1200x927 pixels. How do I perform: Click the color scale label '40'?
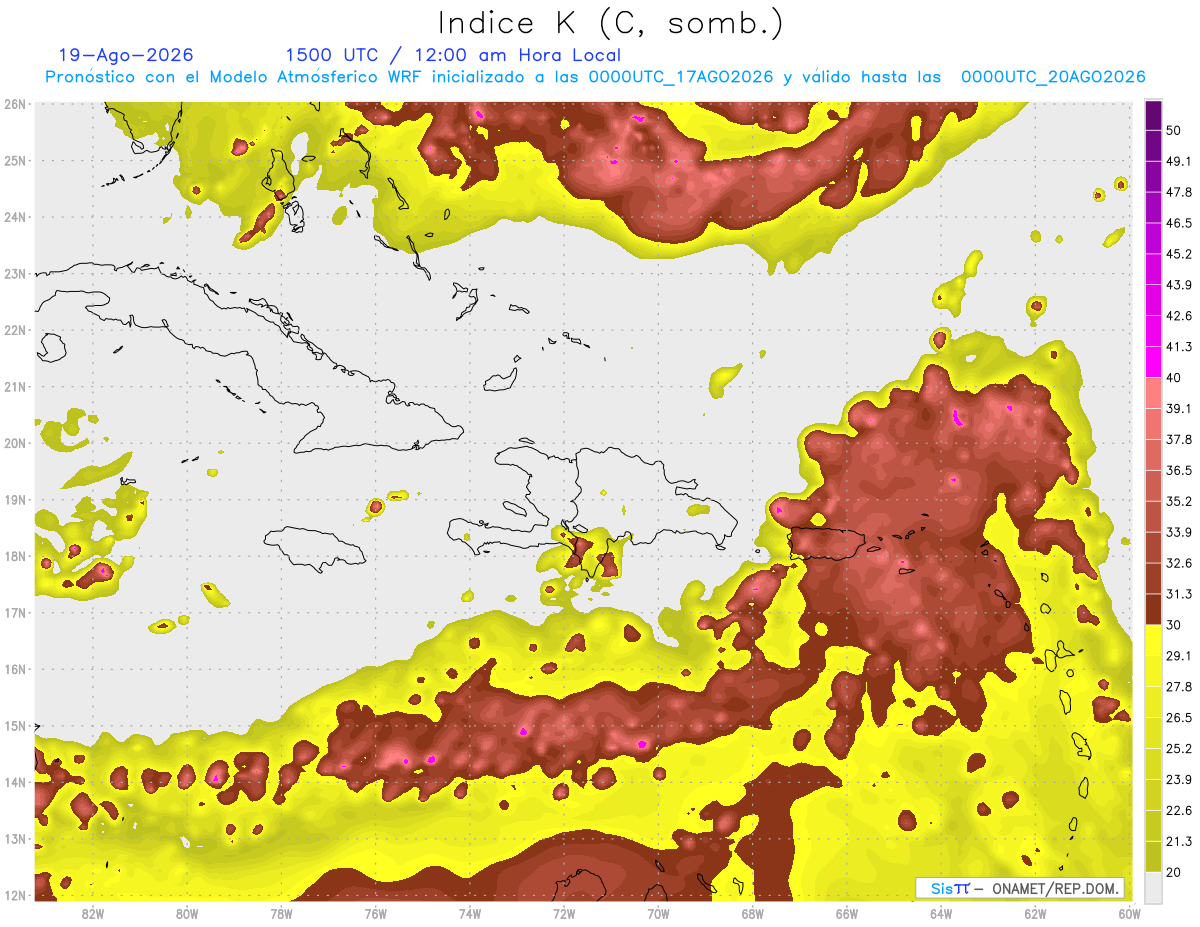1174,377
